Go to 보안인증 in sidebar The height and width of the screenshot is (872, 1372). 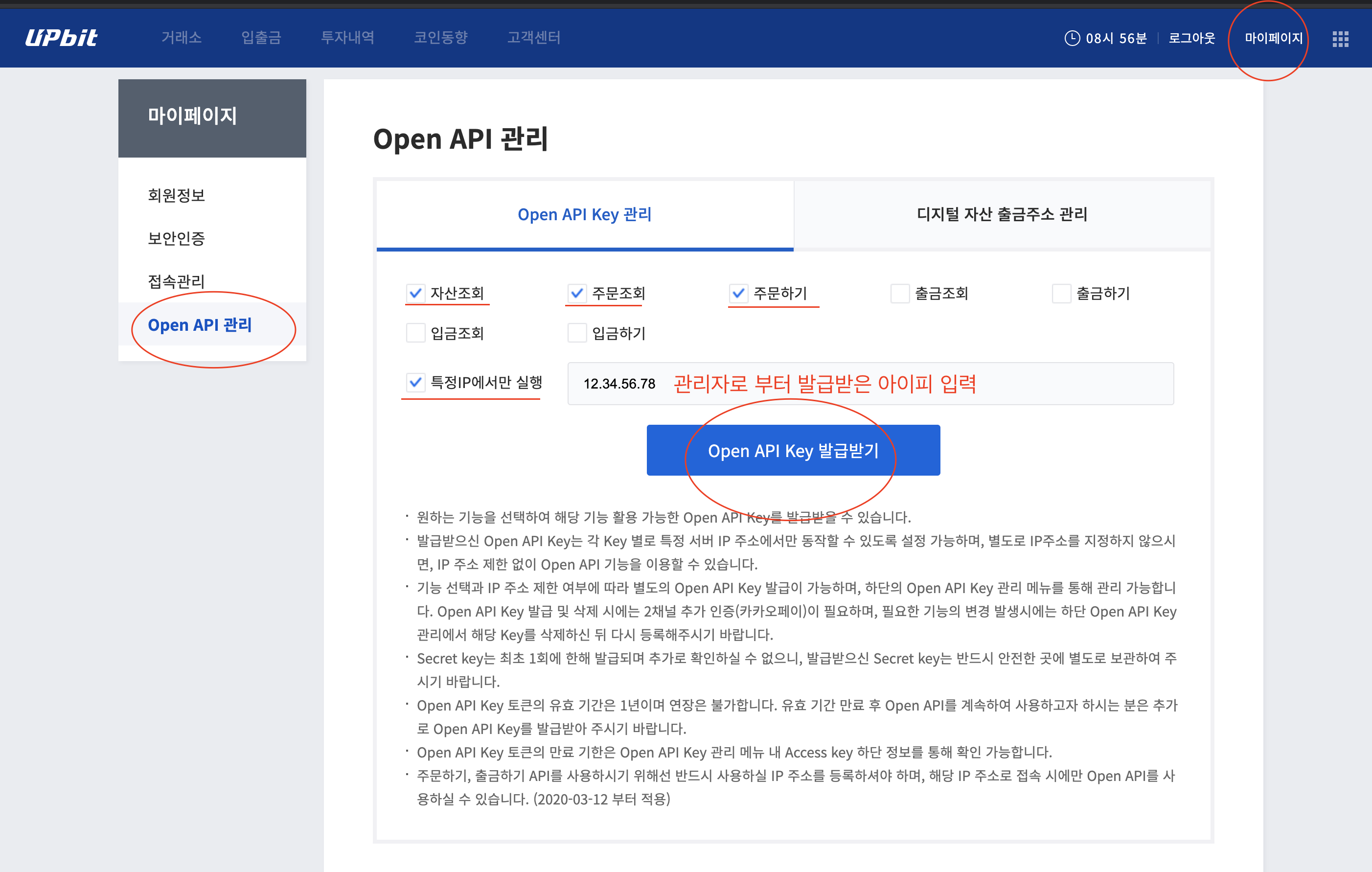176,238
